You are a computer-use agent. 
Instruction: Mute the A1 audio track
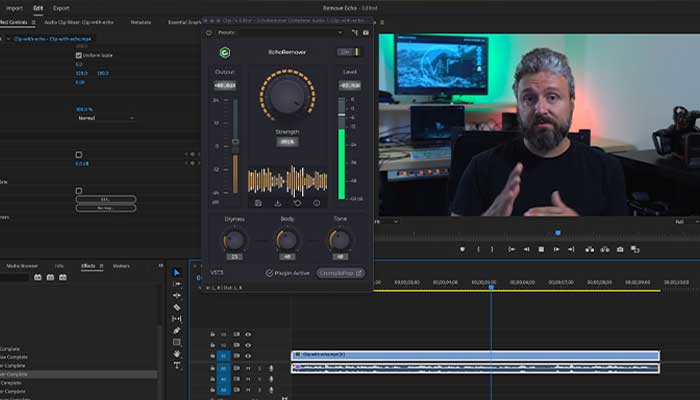248,368
